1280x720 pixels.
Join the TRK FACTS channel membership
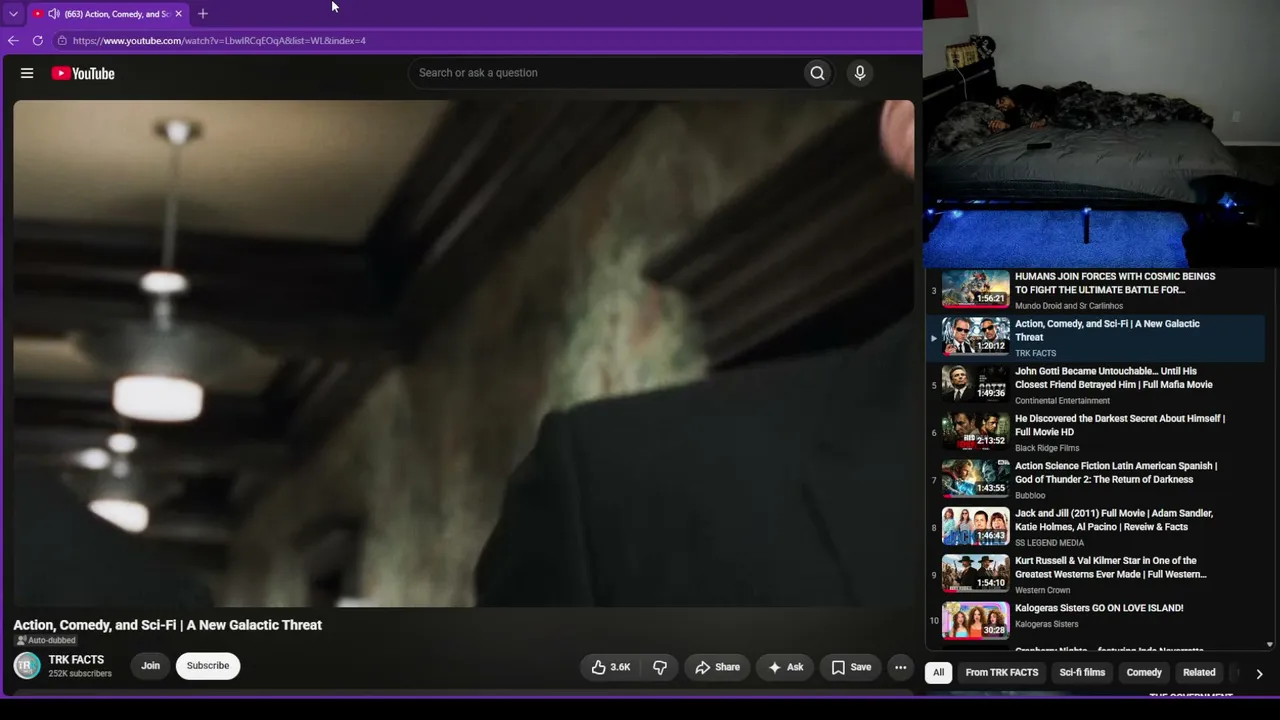click(x=150, y=666)
